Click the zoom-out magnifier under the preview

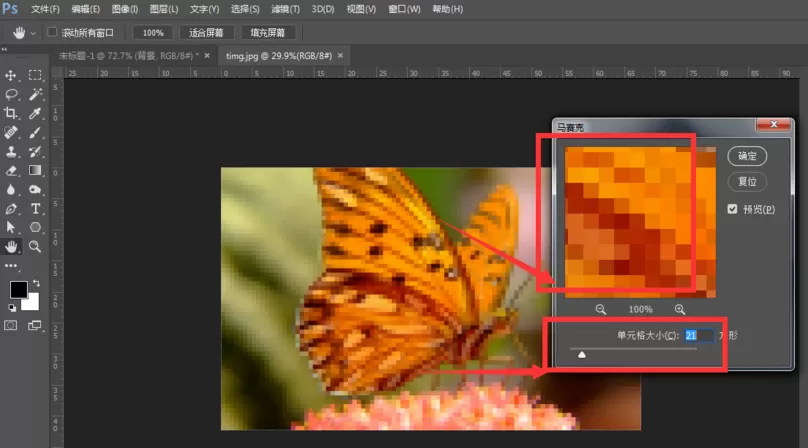coord(600,309)
